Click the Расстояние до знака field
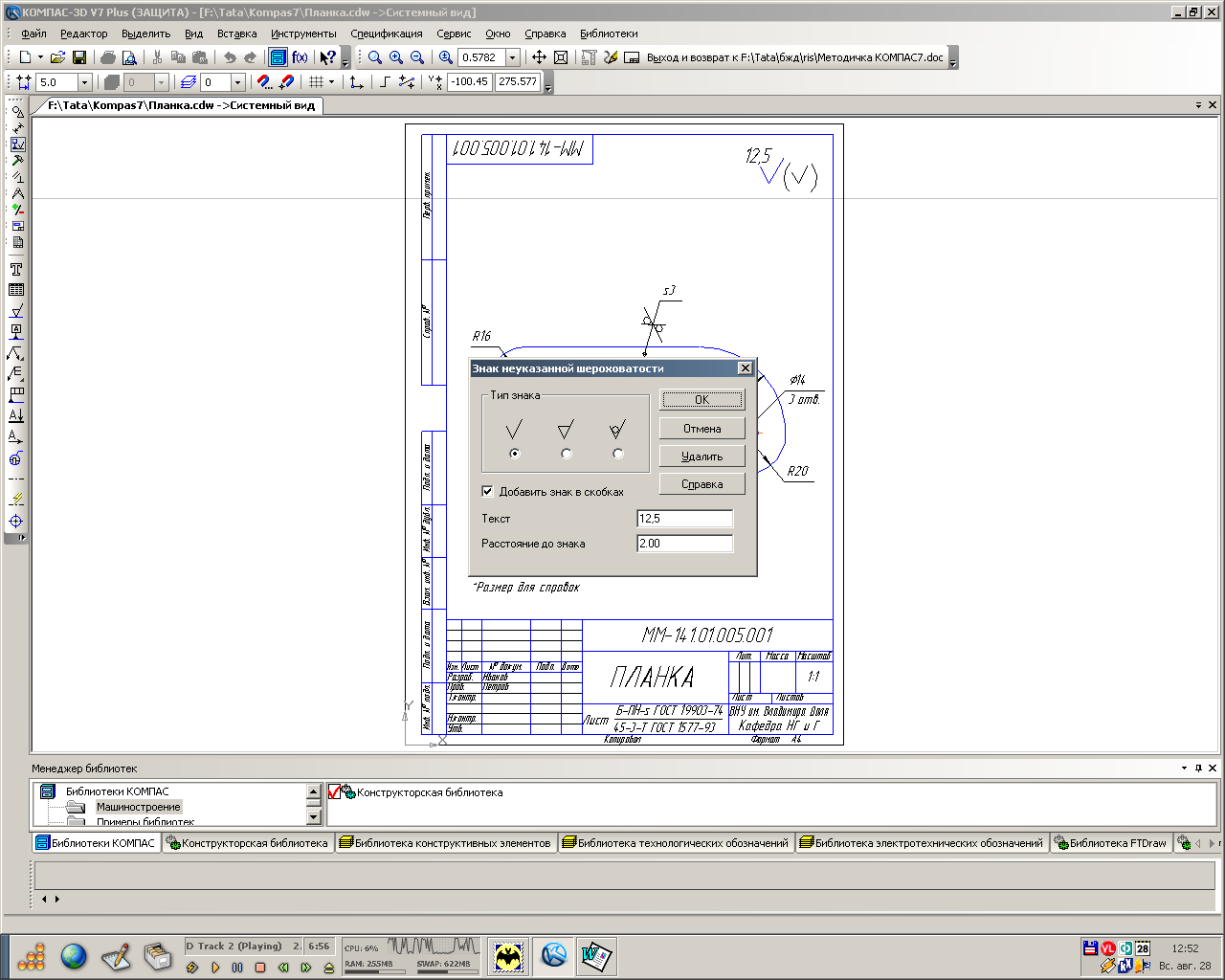This screenshot has height=980, width=1225. [685, 544]
